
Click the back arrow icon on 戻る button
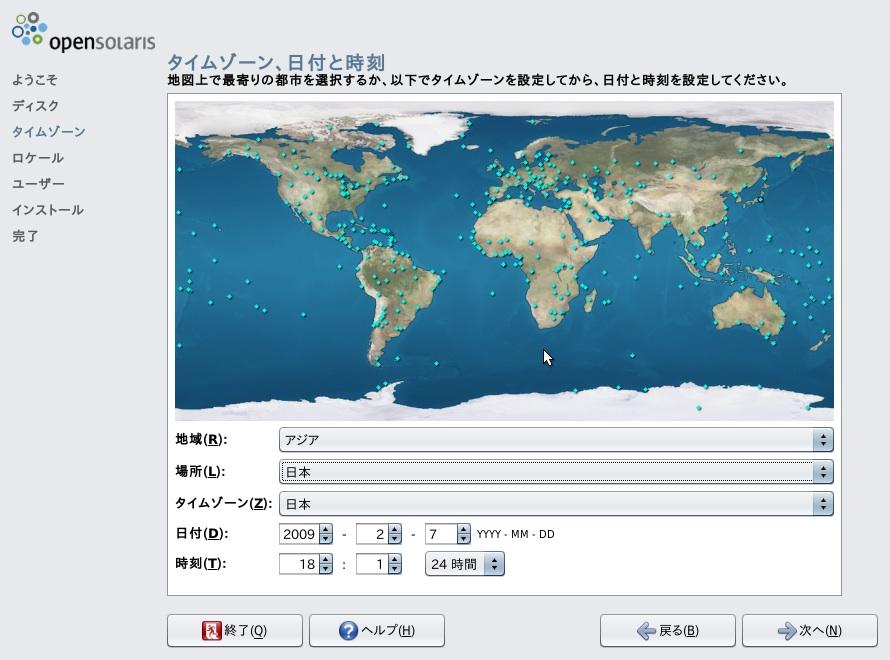[x=646, y=630]
